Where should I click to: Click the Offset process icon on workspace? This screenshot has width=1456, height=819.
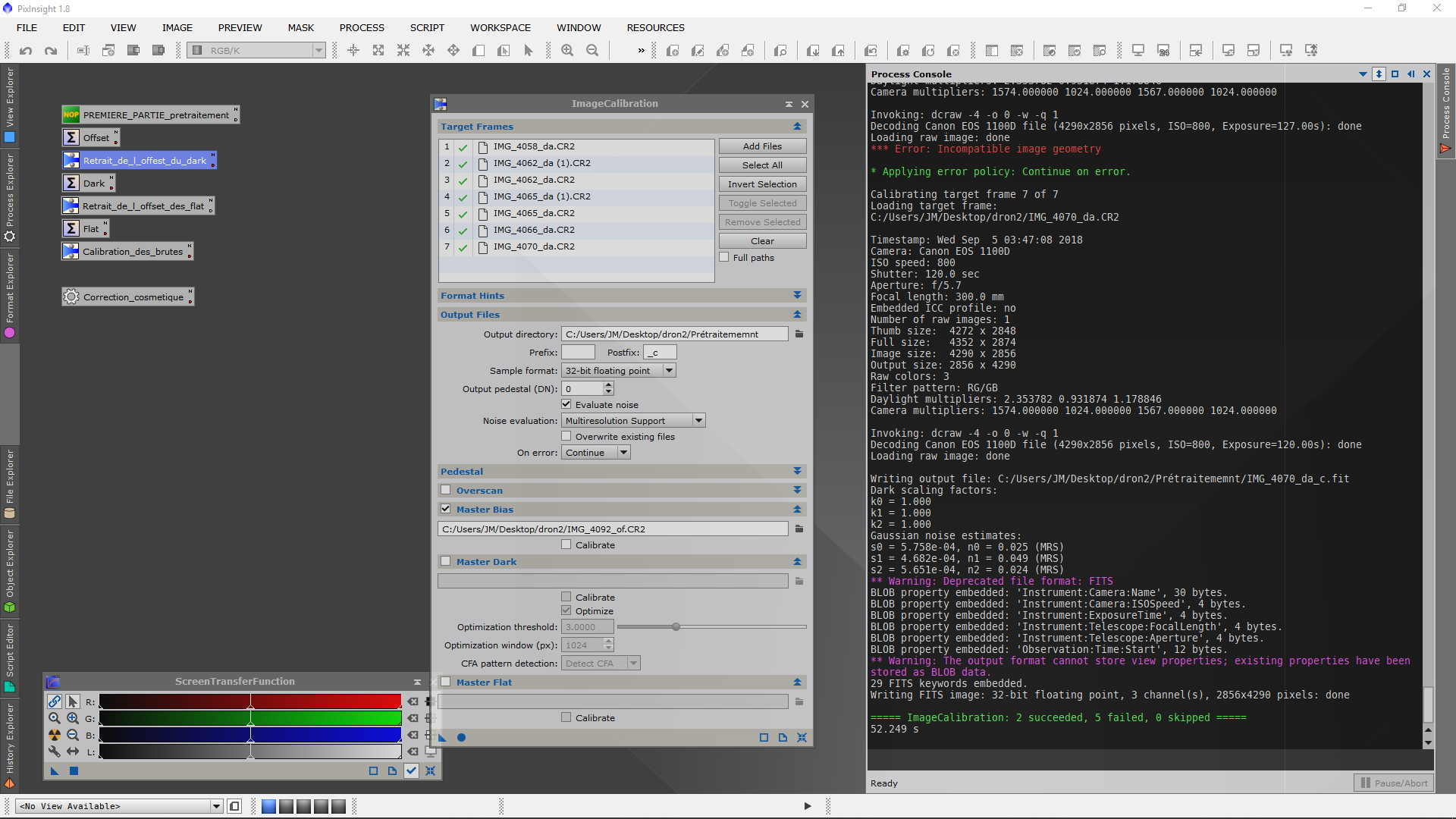(x=90, y=137)
